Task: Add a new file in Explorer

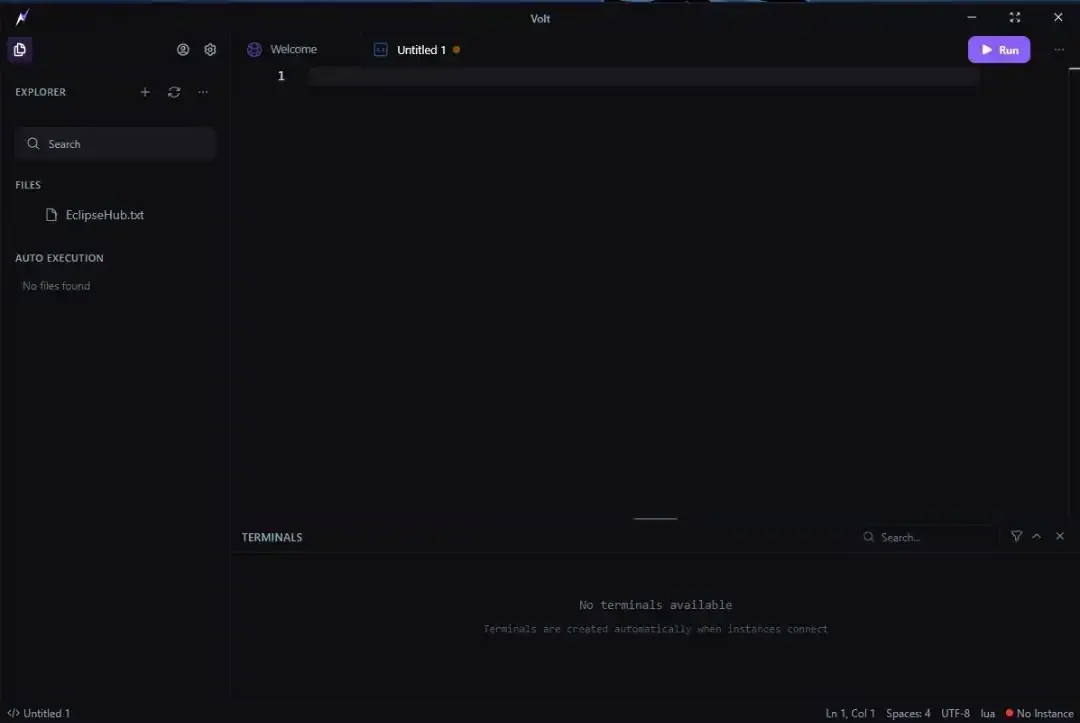Action: [x=145, y=92]
